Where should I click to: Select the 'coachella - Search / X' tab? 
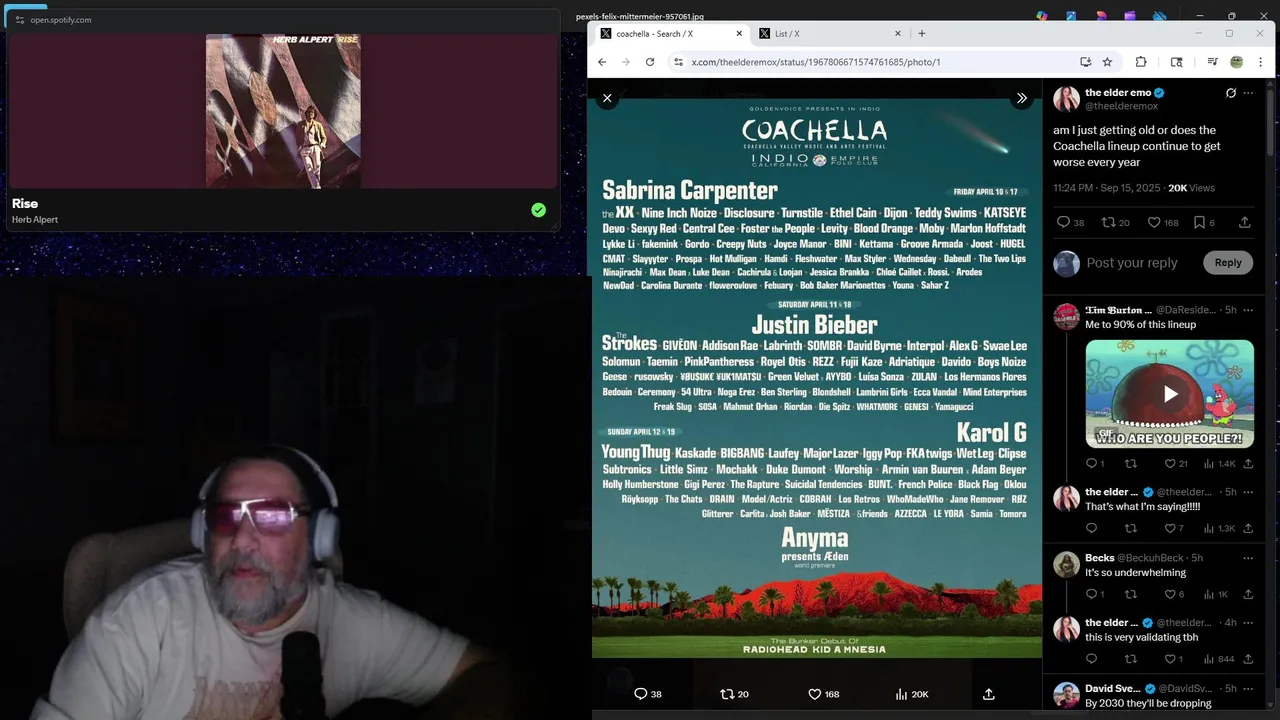(670, 34)
